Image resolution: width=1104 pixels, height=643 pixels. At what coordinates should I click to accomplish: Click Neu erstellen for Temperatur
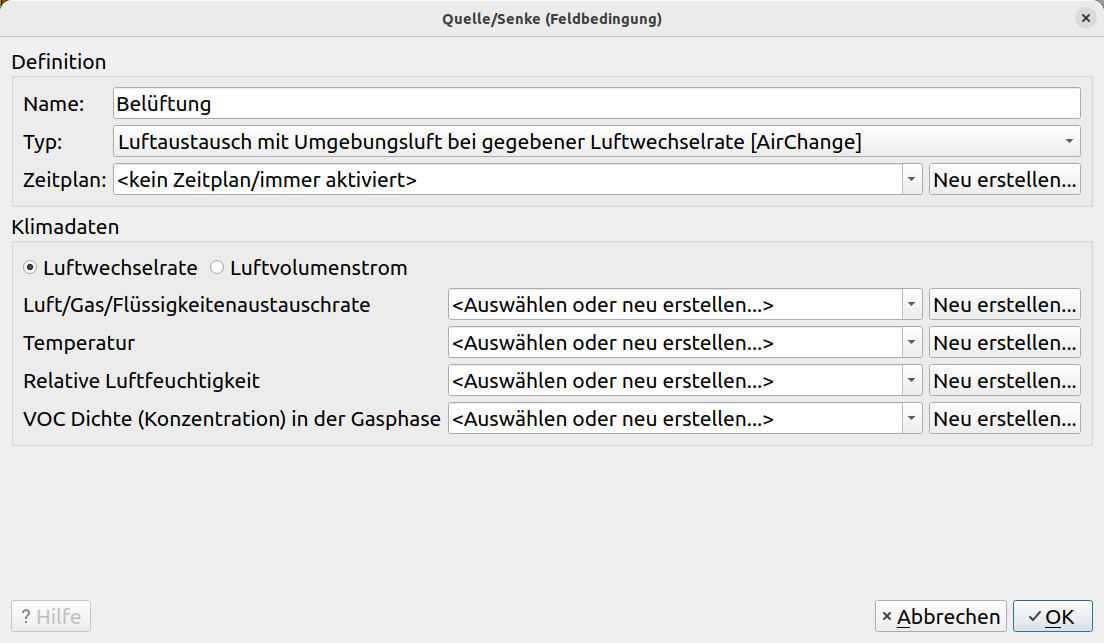coord(1005,343)
